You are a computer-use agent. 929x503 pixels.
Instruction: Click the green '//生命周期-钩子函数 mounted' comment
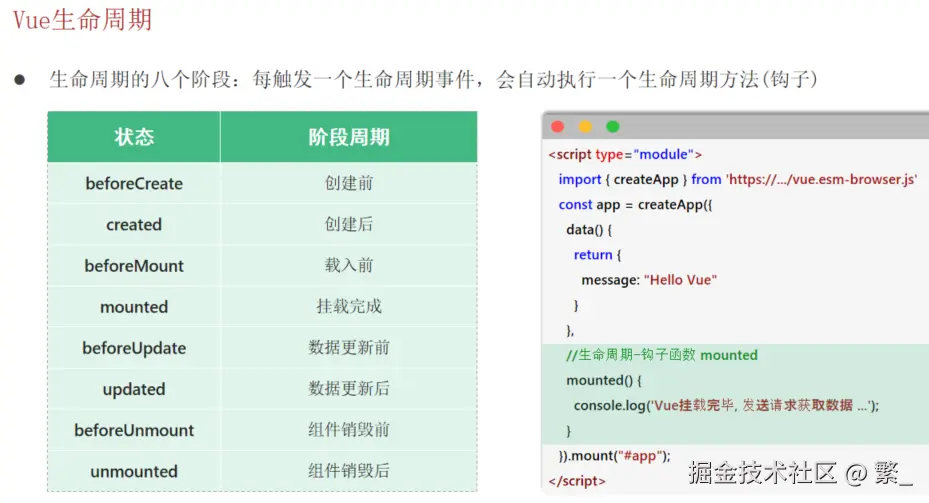(x=661, y=355)
